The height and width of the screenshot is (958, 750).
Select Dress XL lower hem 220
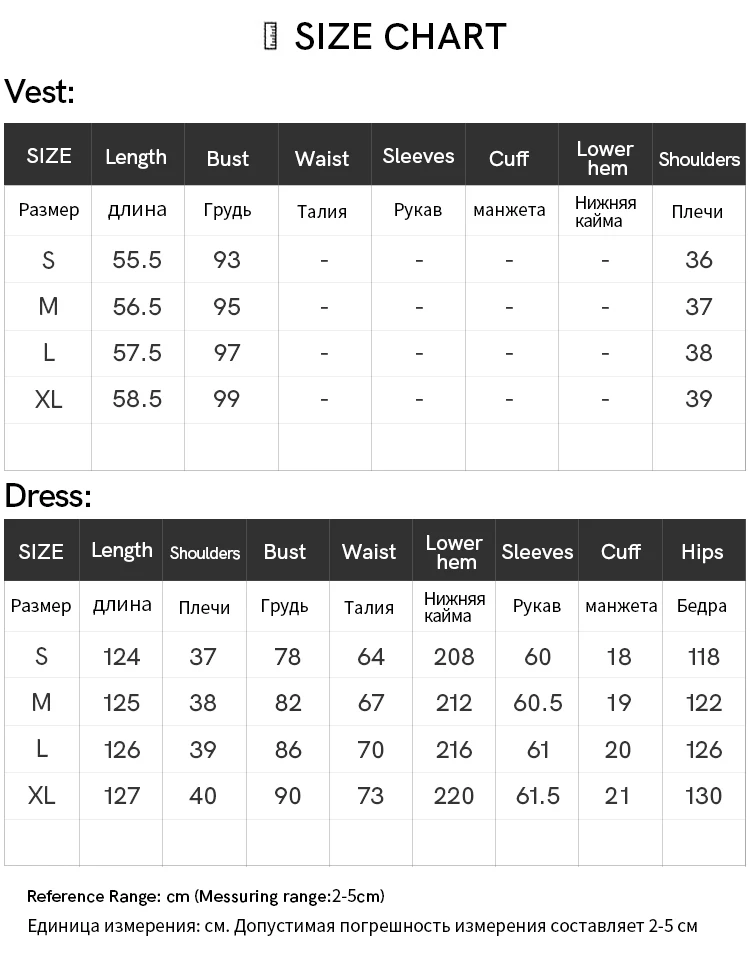click(x=454, y=796)
